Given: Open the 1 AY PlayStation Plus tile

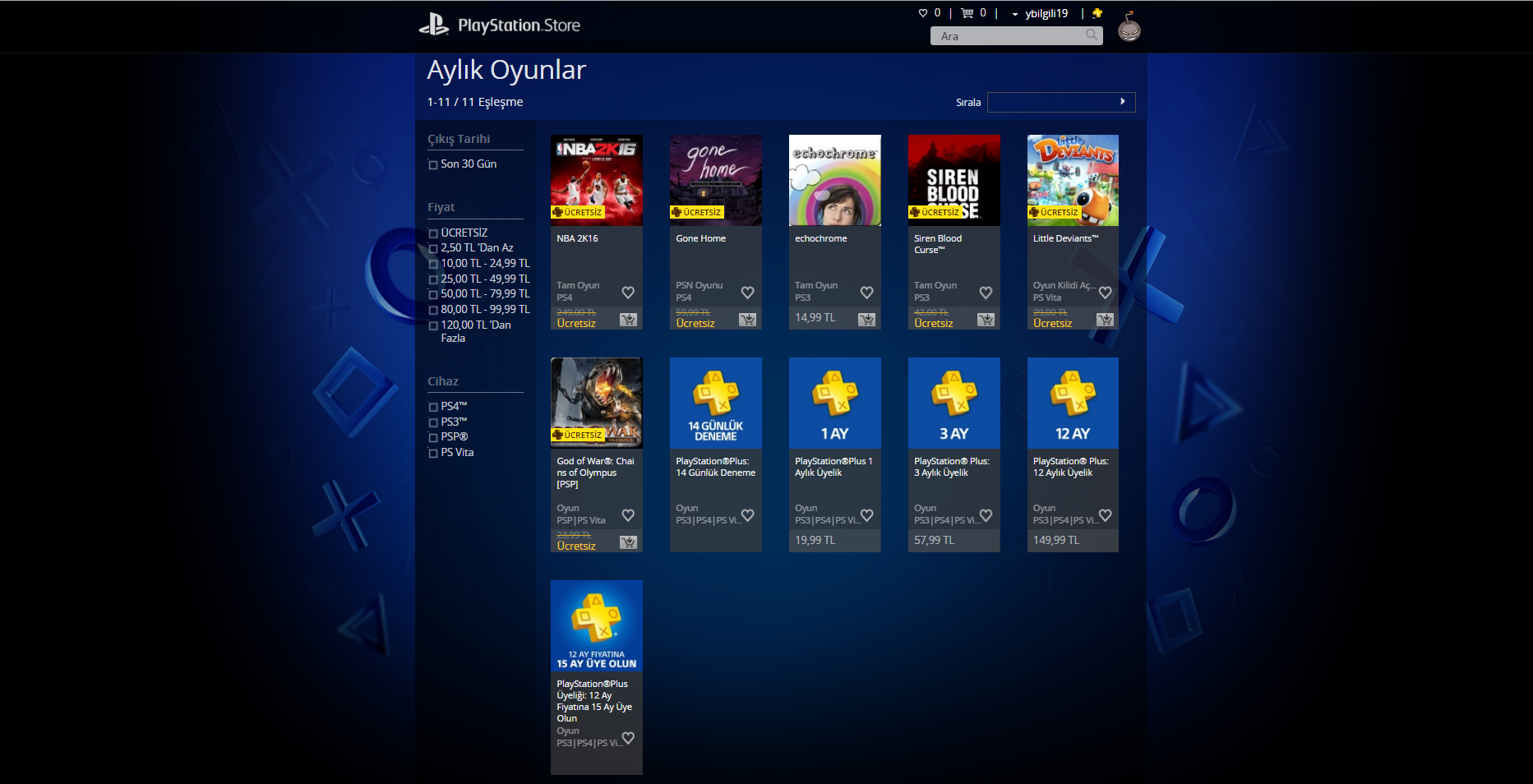Looking at the screenshot, I should [x=835, y=403].
